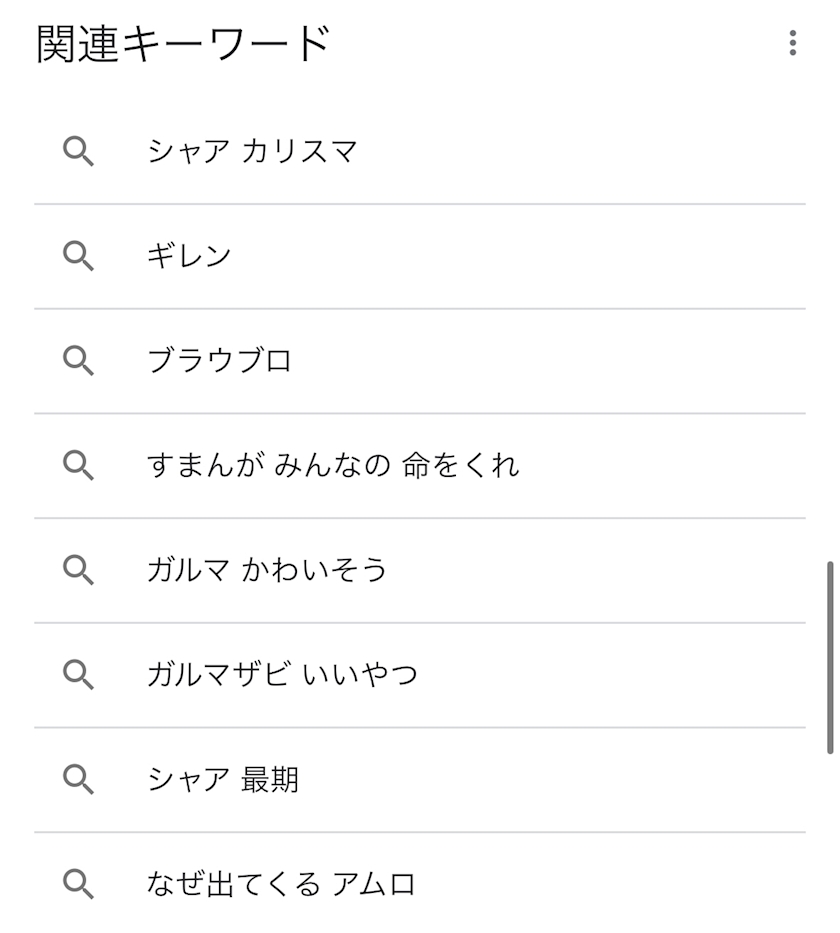Click search icon beside ガルマ かわいそう

coord(79,570)
